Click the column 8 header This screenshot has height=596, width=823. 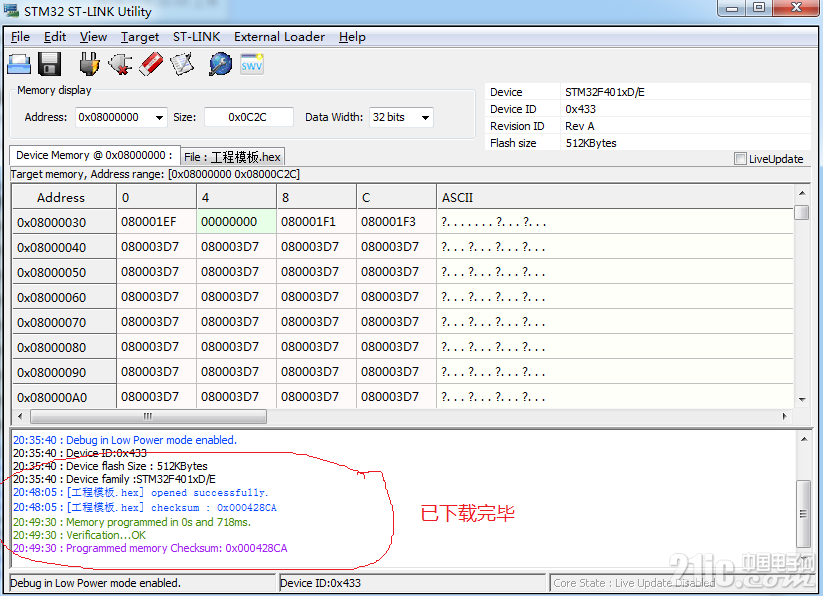click(316, 197)
